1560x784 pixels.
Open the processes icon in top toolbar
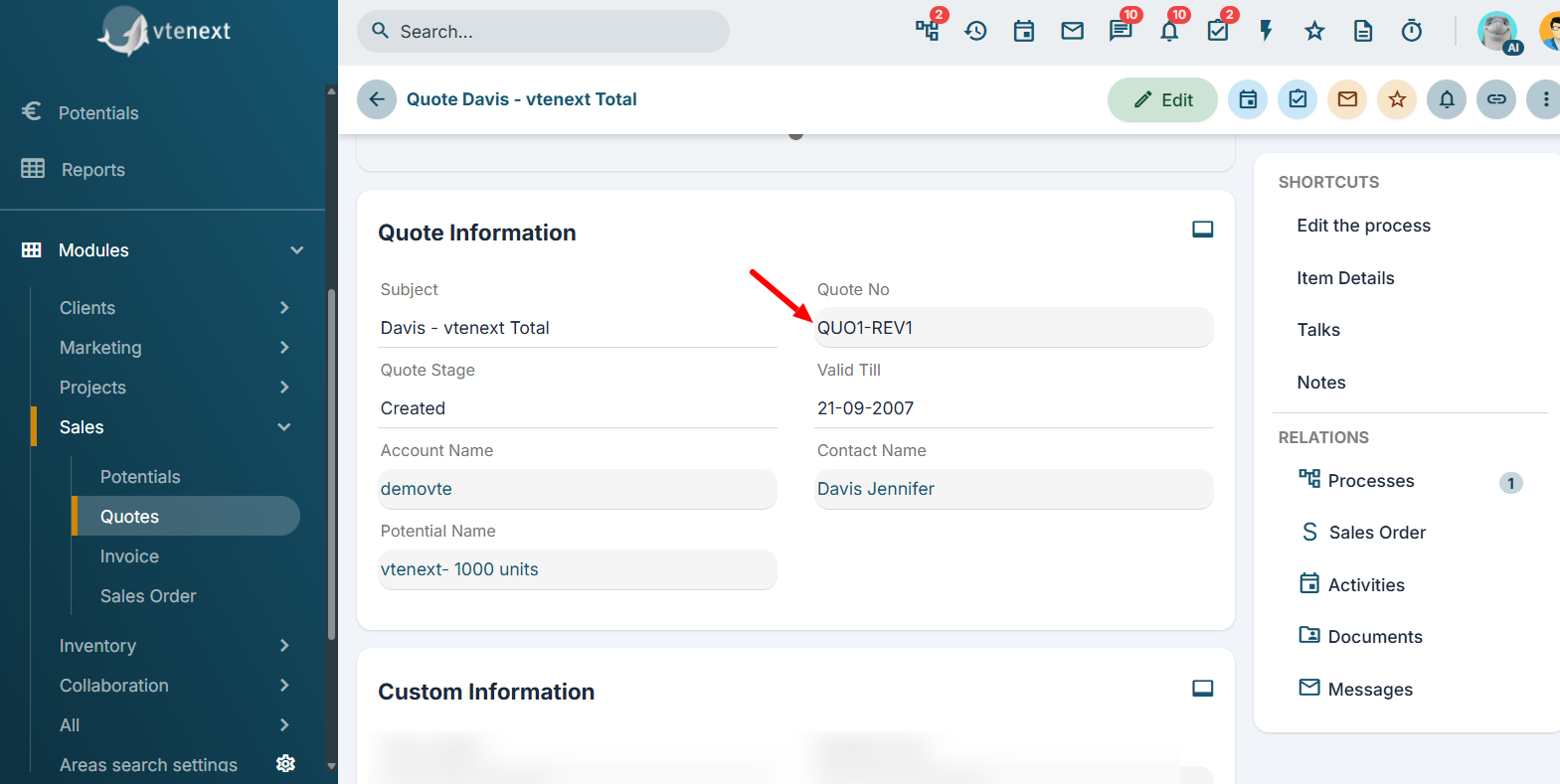tap(928, 31)
